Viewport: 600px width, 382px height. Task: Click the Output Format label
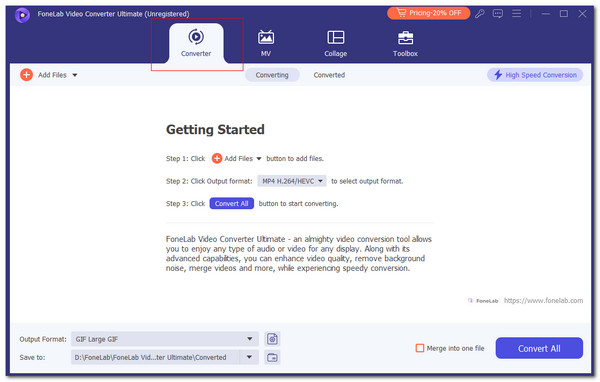[43, 339]
